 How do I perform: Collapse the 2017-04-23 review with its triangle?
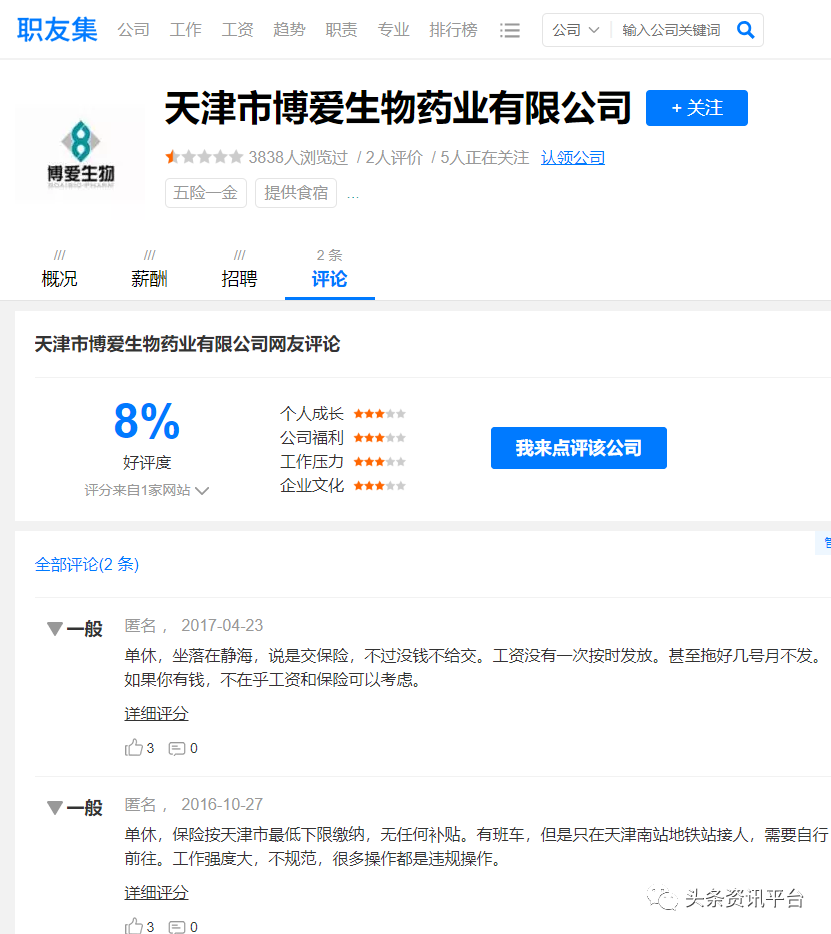[55, 628]
